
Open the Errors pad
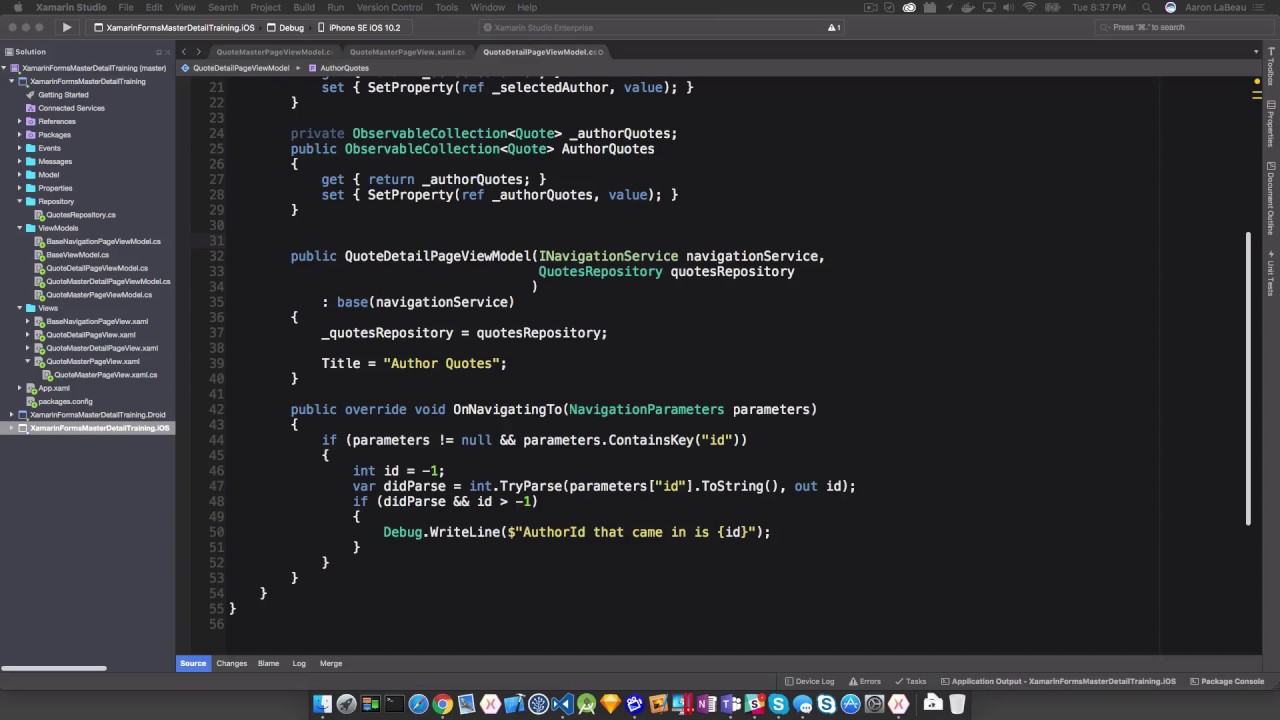[x=864, y=681]
